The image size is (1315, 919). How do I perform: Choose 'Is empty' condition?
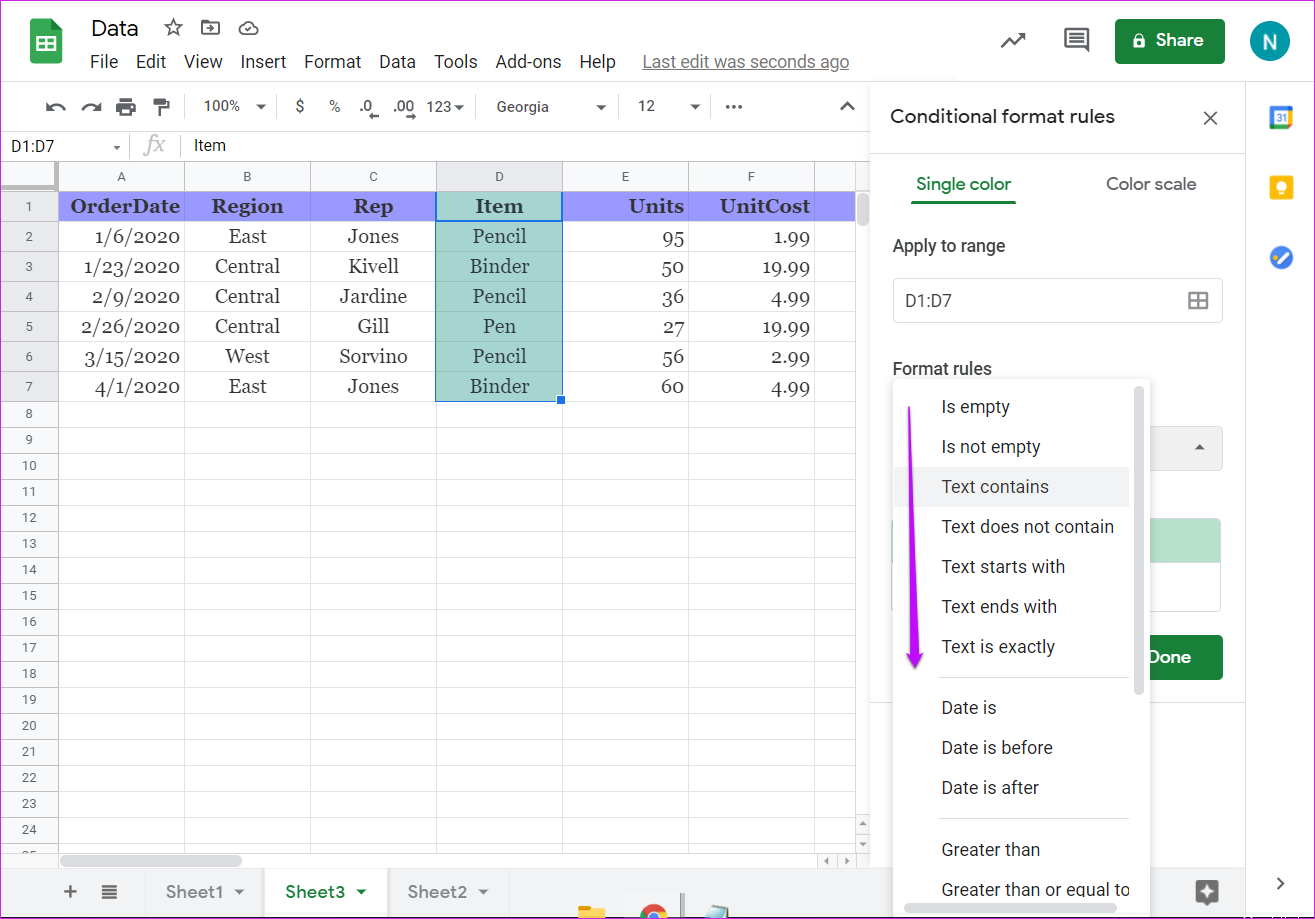pyautogui.click(x=1011, y=407)
